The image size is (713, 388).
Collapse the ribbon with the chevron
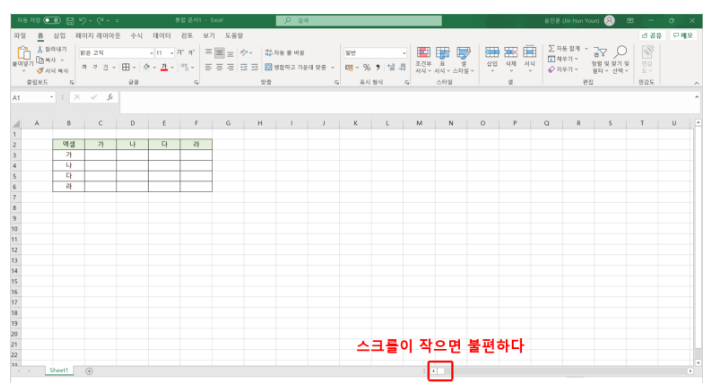click(x=696, y=83)
